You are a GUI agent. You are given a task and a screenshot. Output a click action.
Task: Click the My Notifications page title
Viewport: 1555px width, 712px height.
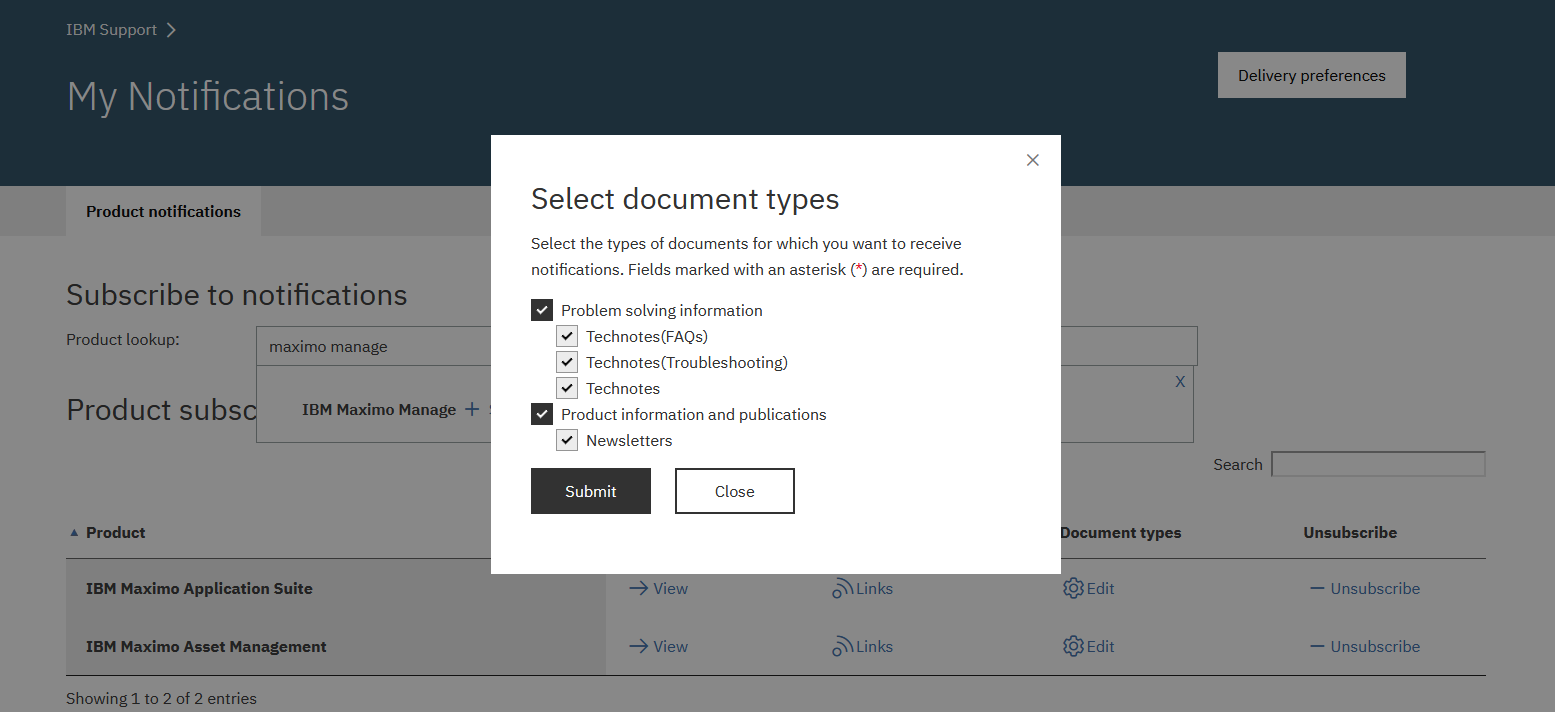(208, 96)
